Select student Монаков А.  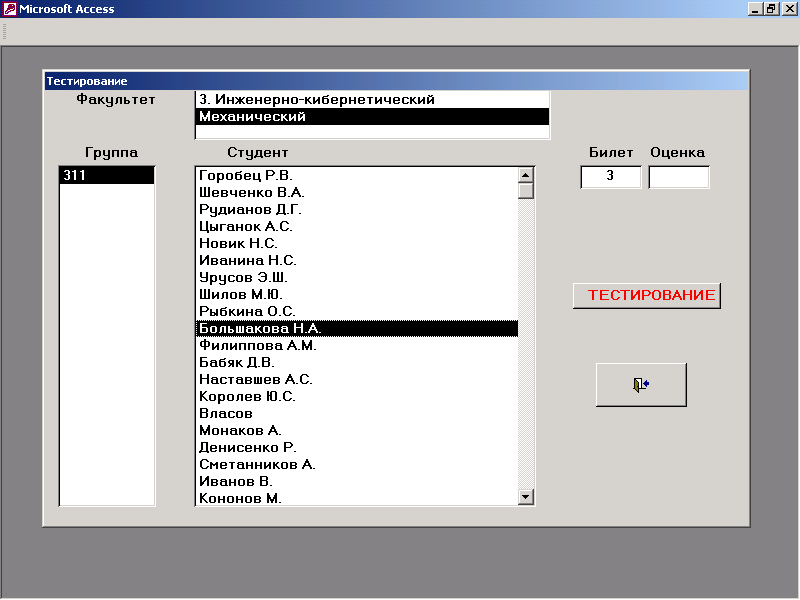point(357,430)
